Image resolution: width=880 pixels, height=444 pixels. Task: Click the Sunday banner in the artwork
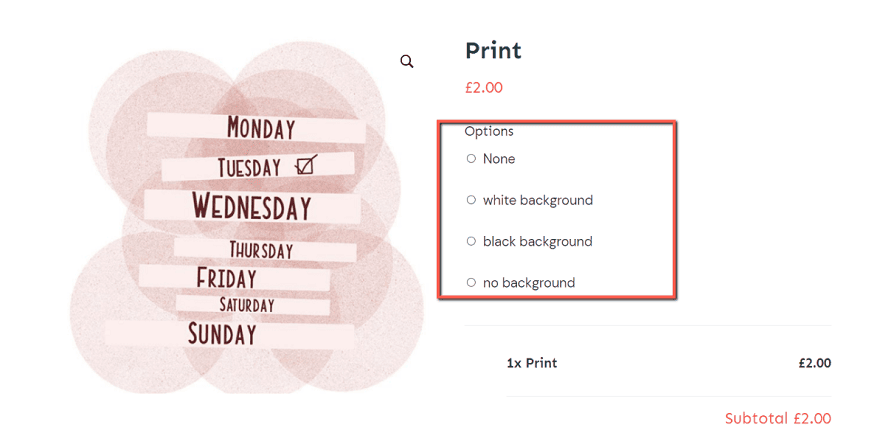coord(223,334)
